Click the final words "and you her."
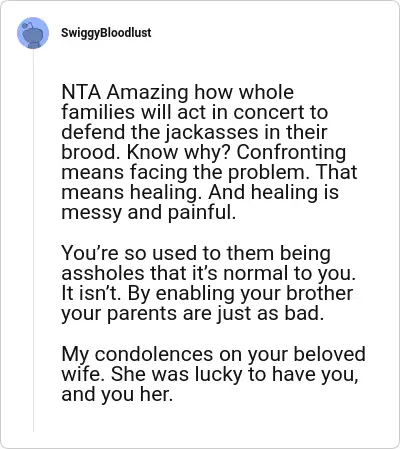The image size is (400, 449). pyautogui.click(x=117, y=394)
